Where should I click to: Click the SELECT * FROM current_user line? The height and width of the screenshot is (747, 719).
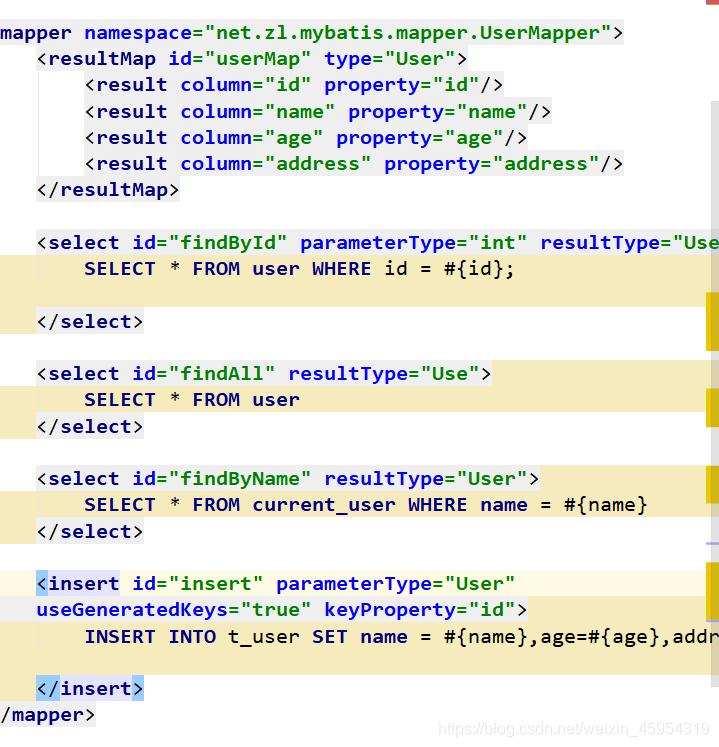pos(365,505)
